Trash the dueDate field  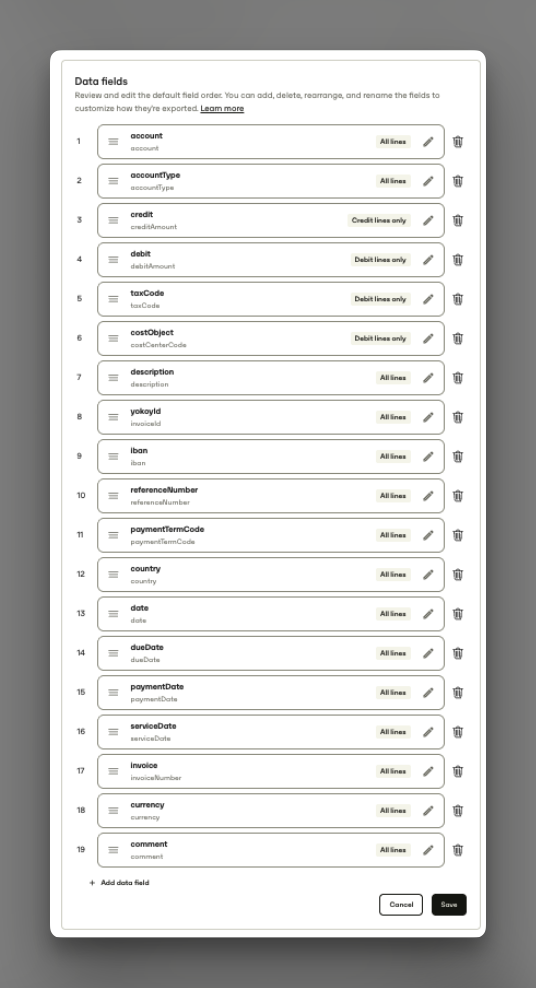(x=458, y=653)
